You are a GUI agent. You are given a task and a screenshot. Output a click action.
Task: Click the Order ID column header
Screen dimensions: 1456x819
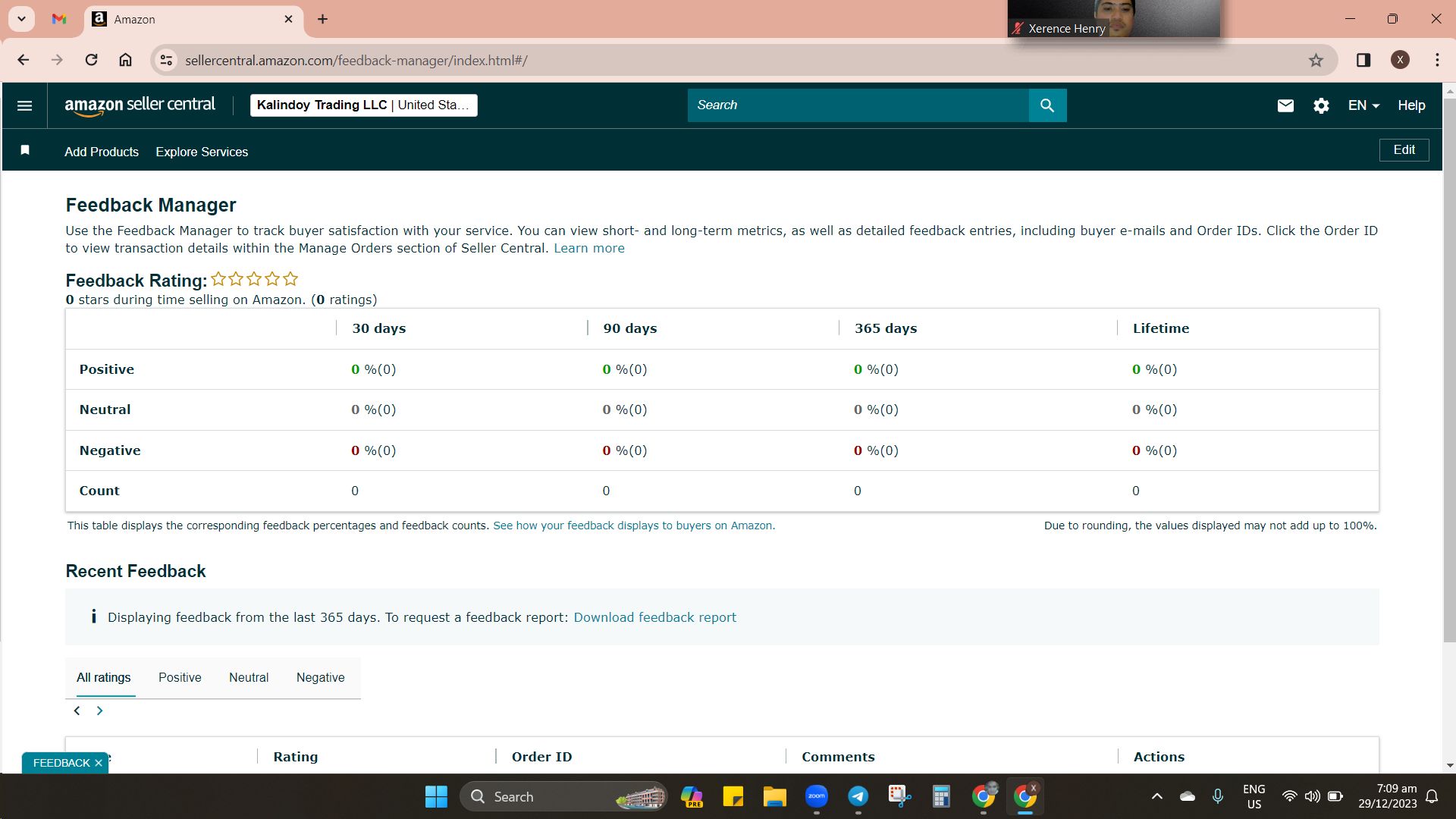click(x=541, y=757)
